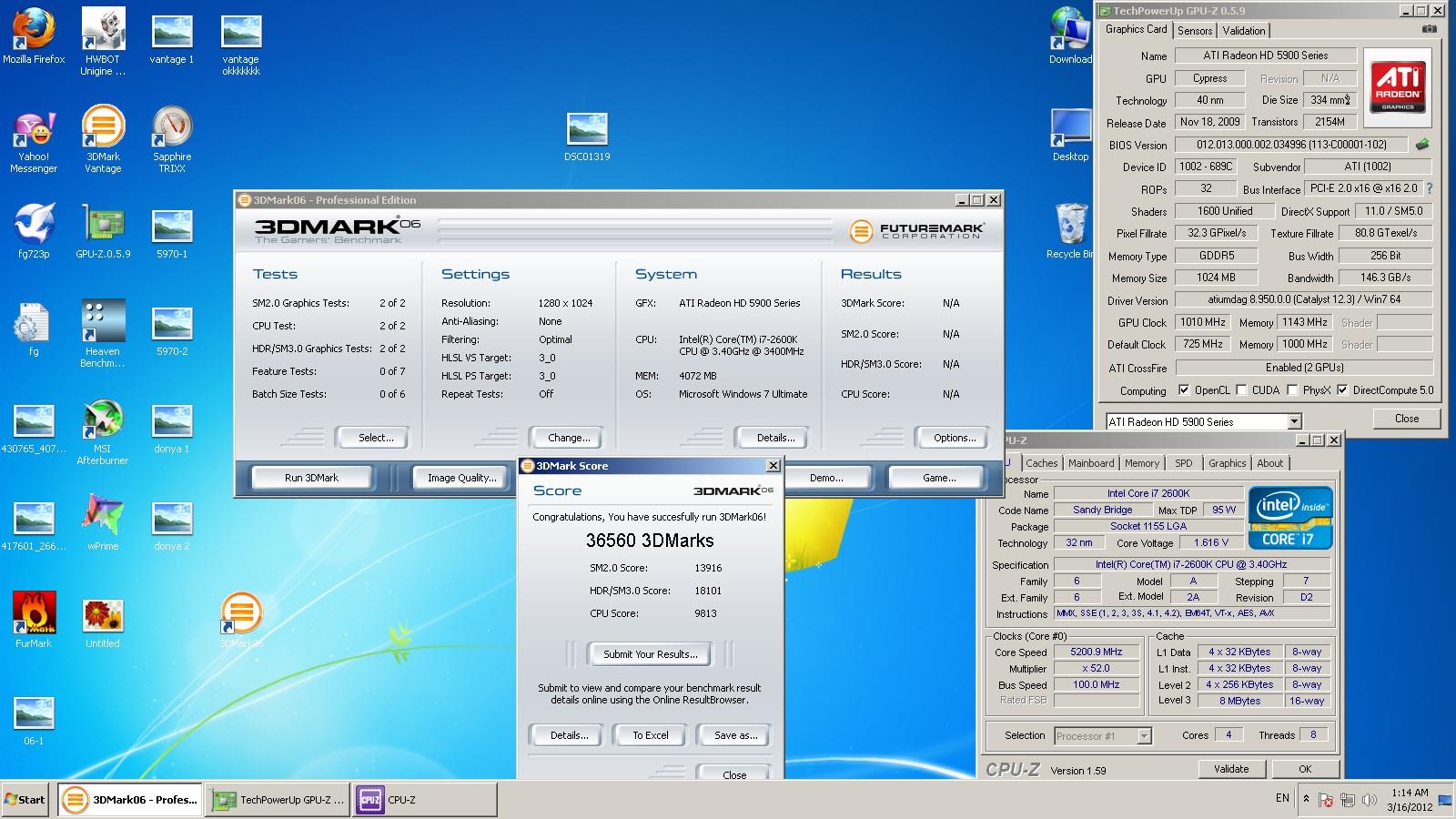Image resolution: width=1456 pixels, height=819 pixels.
Task: Click GPU-Z screenshot camera icon
Action: point(1430,29)
